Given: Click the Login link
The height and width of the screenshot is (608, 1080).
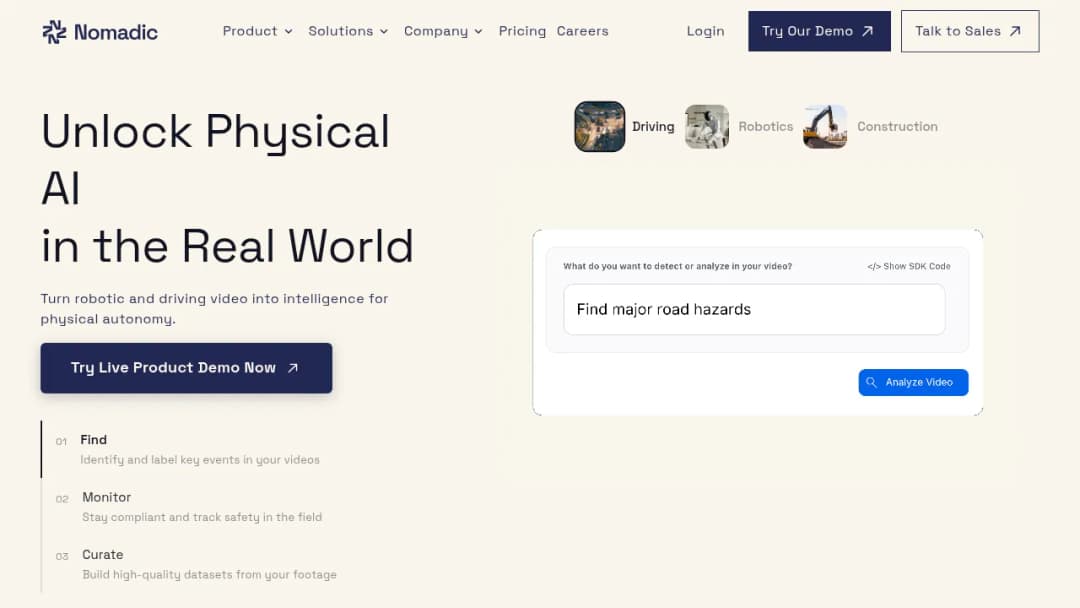Looking at the screenshot, I should click(705, 31).
